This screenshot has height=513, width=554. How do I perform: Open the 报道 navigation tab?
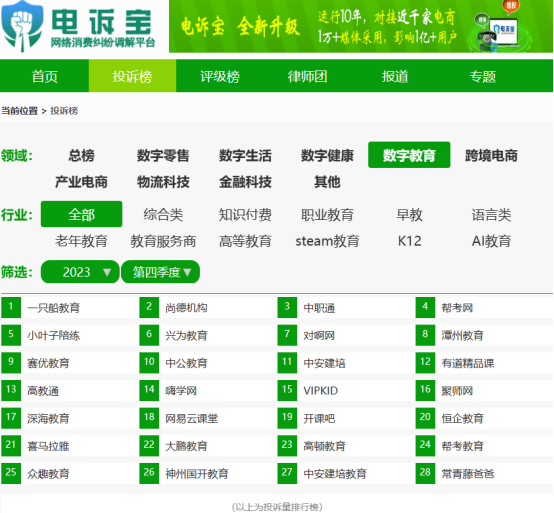(395, 76)
